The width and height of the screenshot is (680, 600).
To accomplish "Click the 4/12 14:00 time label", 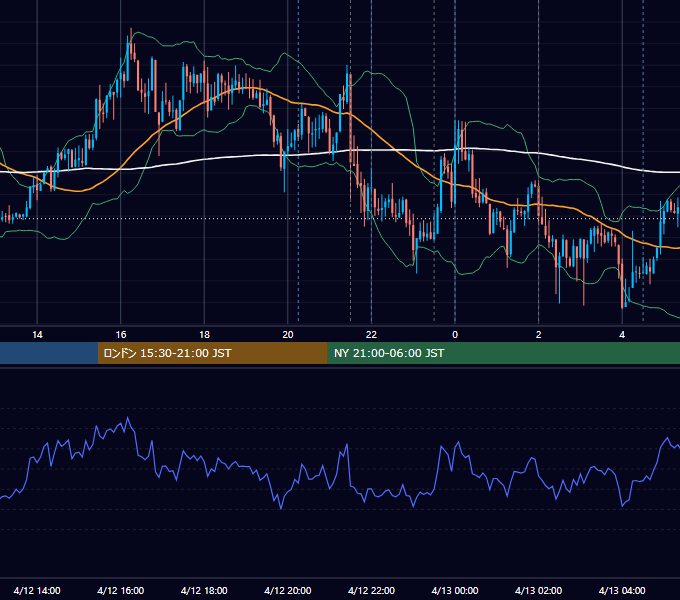I will [37, 590].
